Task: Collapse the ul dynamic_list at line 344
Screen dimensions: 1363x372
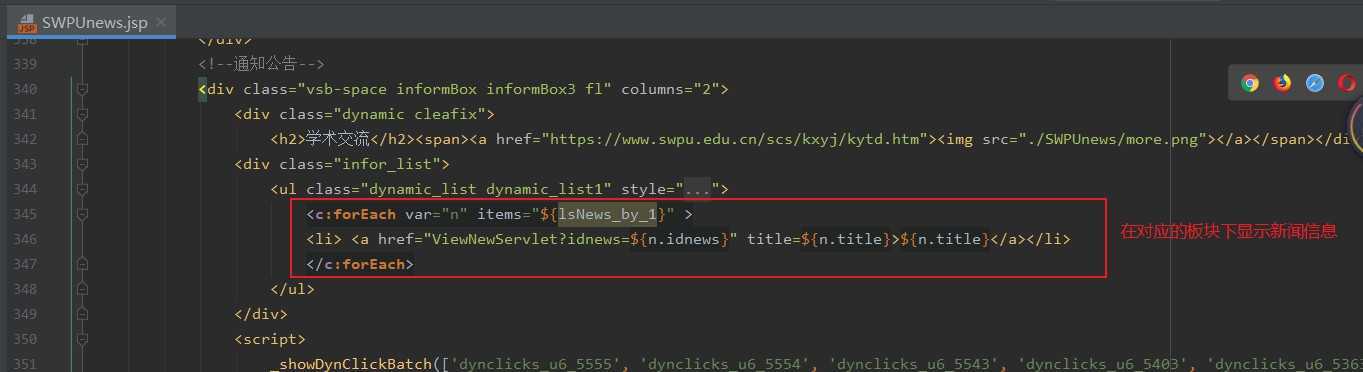Action: coord(82,189)
